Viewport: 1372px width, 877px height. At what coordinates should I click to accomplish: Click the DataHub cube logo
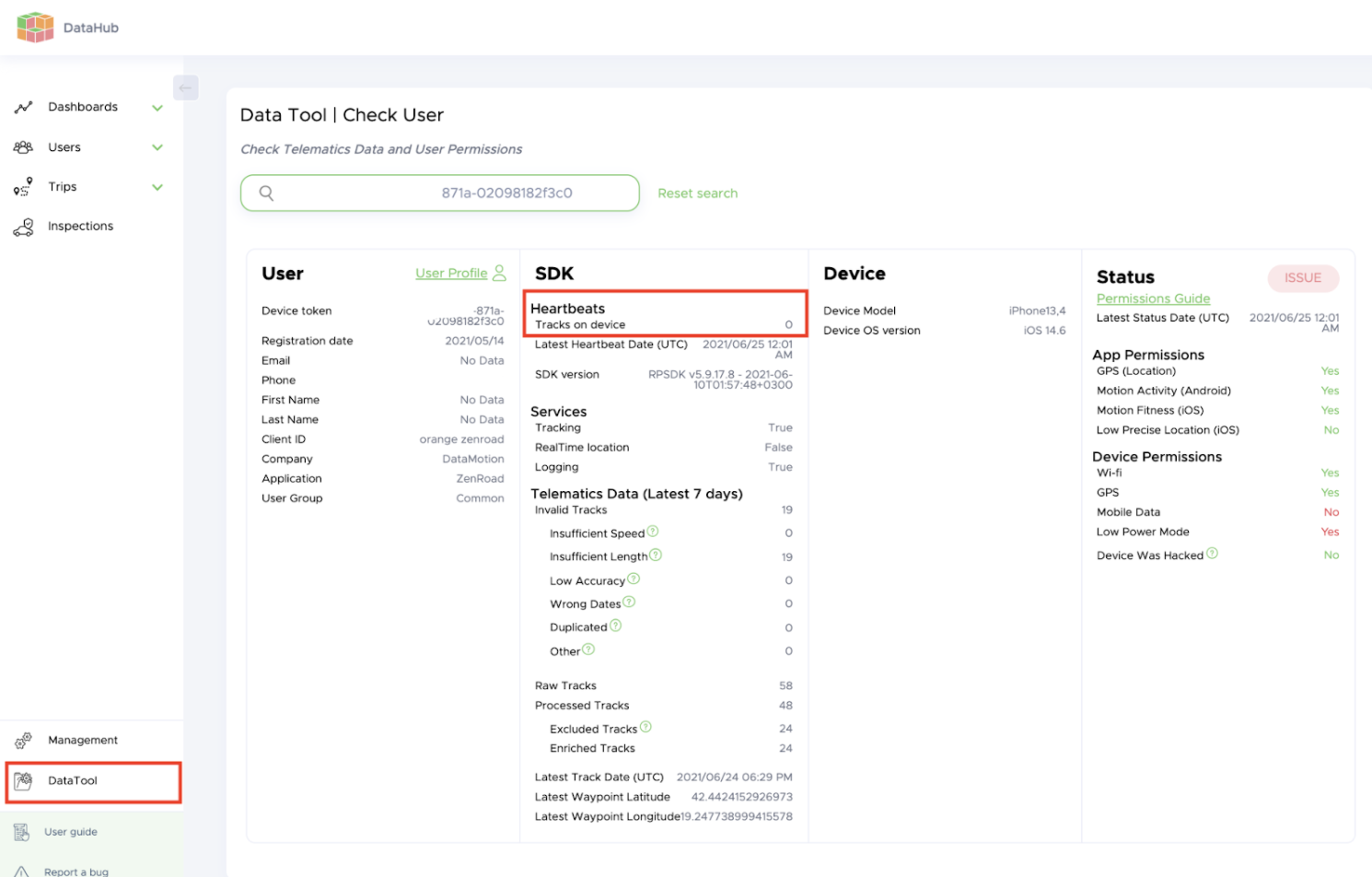click(x=35, y=28)
